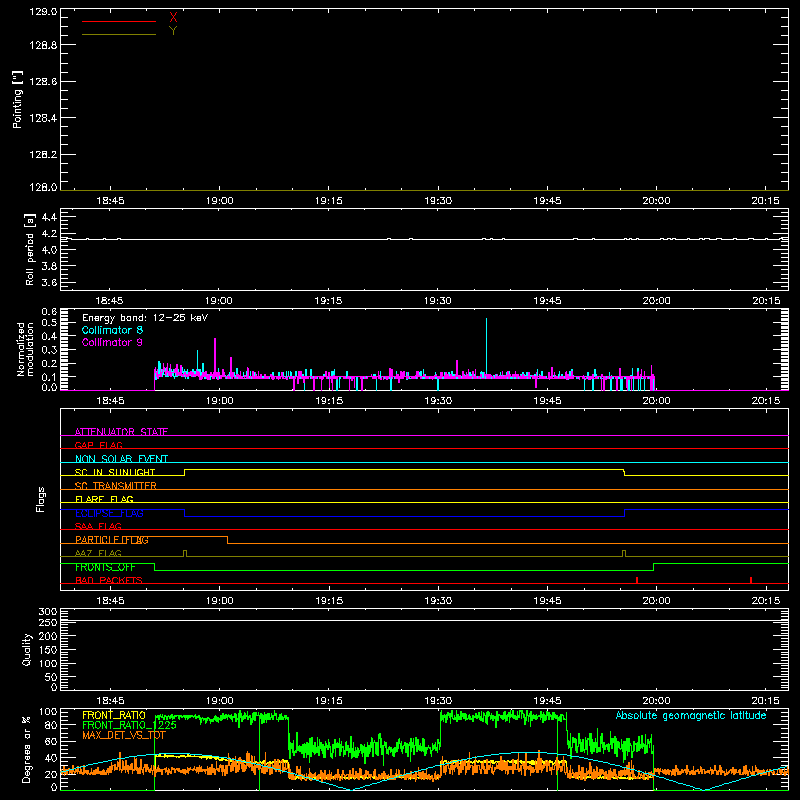Click the 0.5 tick on modulation axis

point(49,322)
